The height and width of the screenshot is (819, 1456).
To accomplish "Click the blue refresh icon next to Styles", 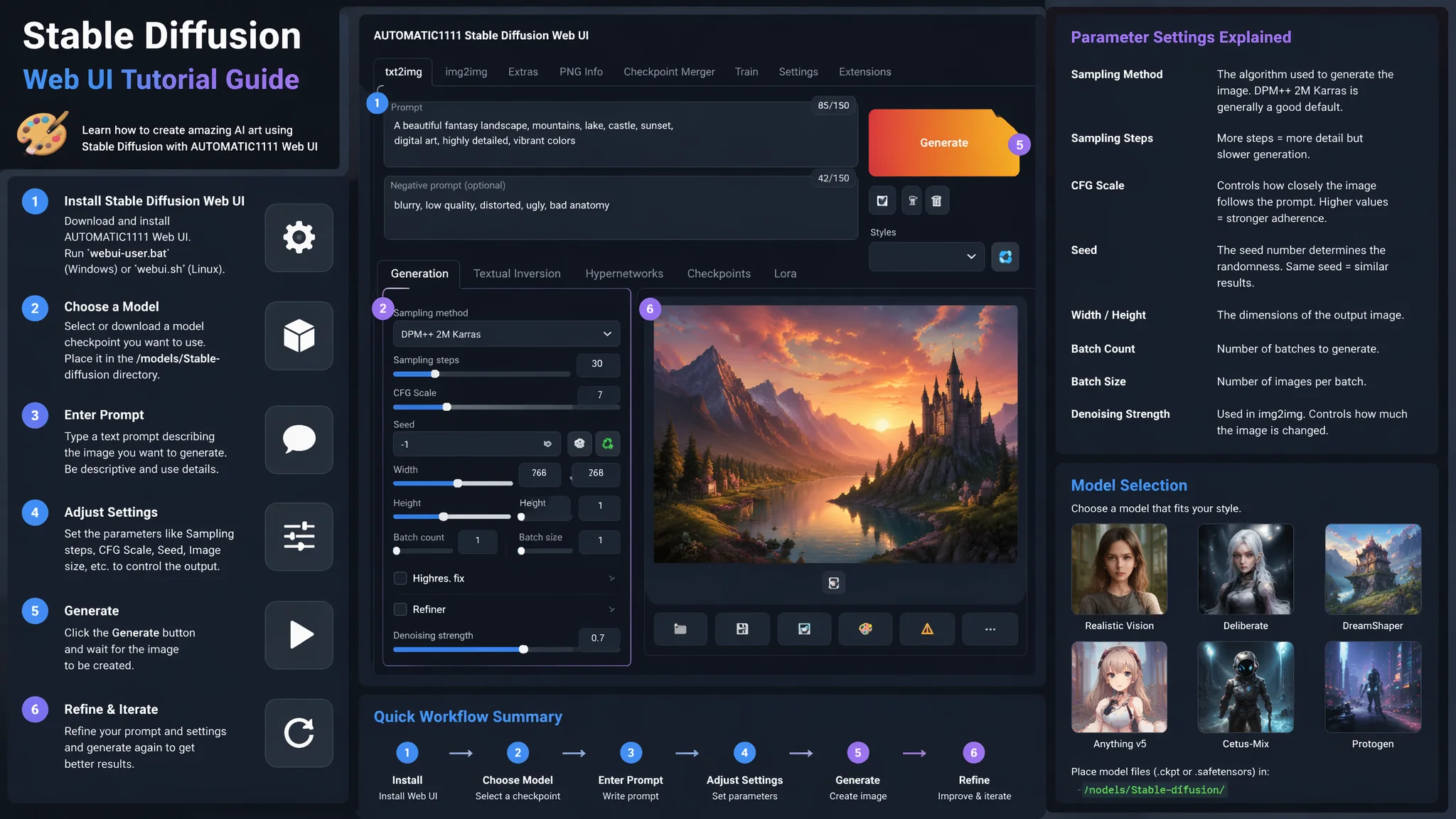I will pyautogui.click(x=1005, y=257).
